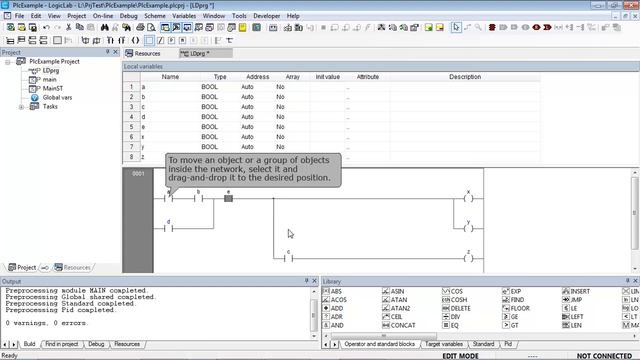The image size is (640, 360).
Task: Click the Undo toolbar icon
Action: [46, 27]
